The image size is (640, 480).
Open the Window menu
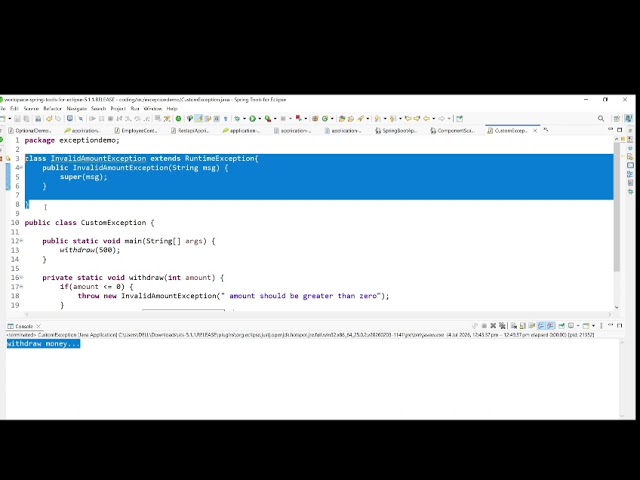click(153, 109)
